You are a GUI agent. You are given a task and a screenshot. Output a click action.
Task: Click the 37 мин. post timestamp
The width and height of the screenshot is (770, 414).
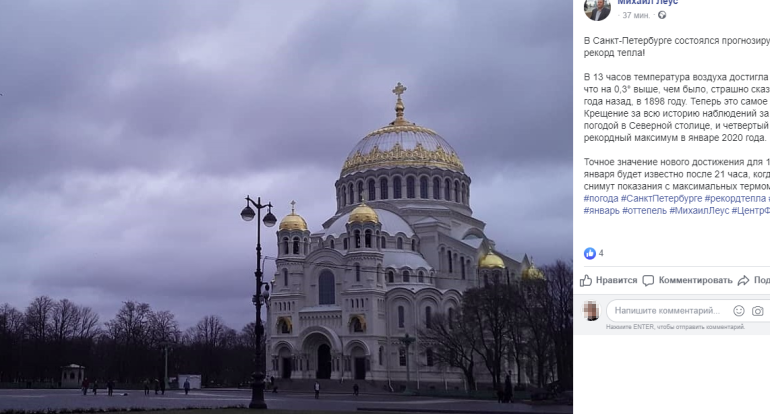[x=636, y=15]
